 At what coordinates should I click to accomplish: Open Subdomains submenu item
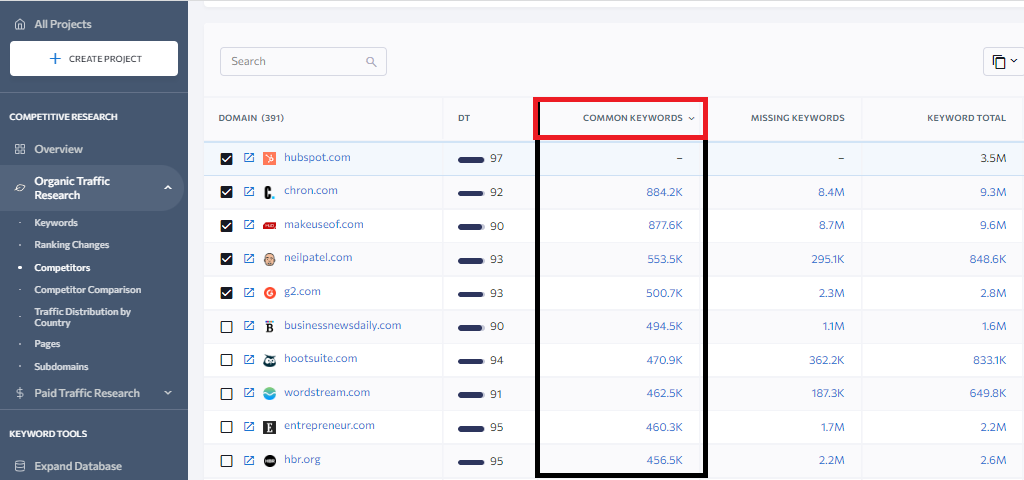[61, 366]
